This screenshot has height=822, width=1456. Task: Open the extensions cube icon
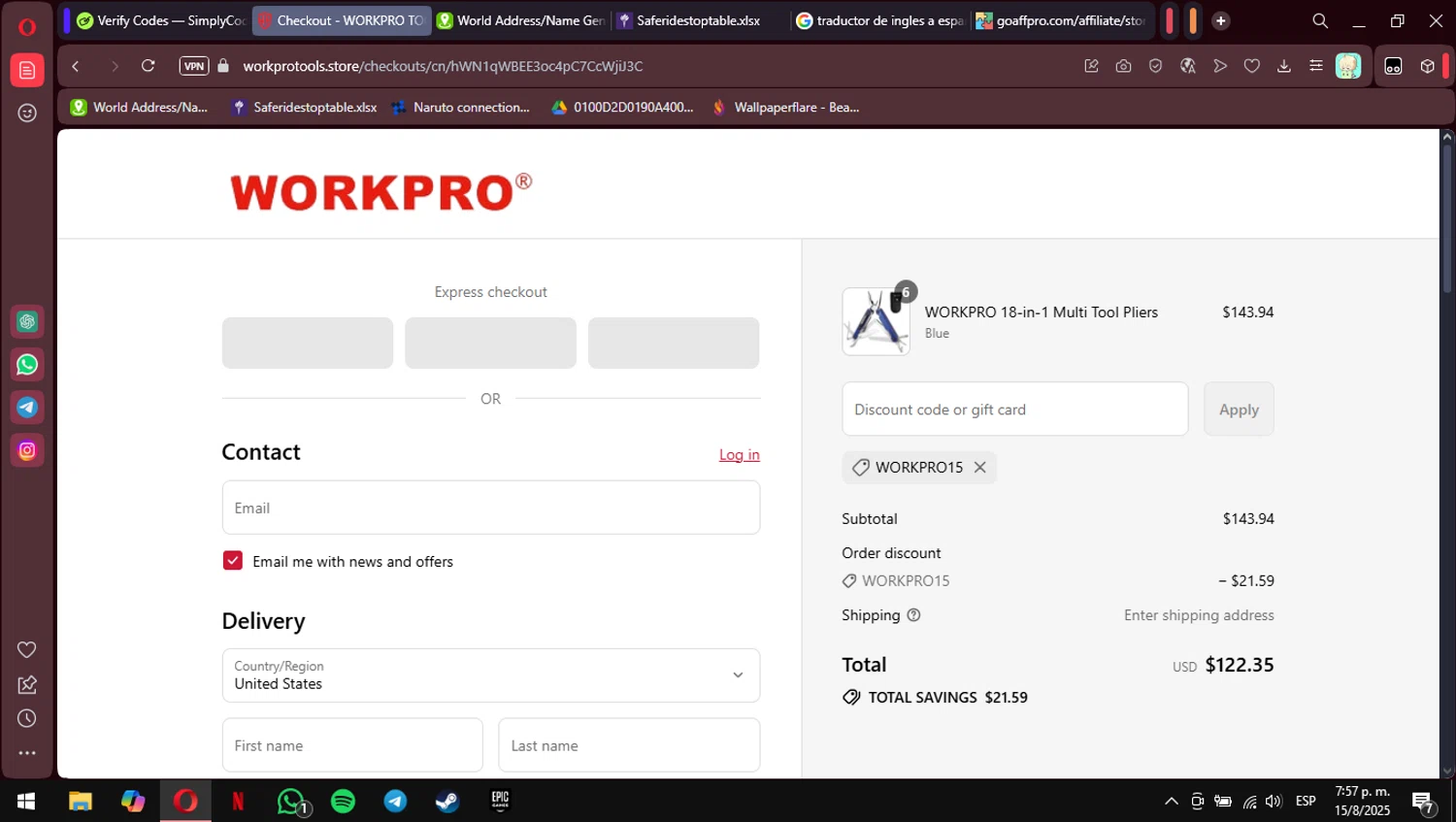point(1428,66)
